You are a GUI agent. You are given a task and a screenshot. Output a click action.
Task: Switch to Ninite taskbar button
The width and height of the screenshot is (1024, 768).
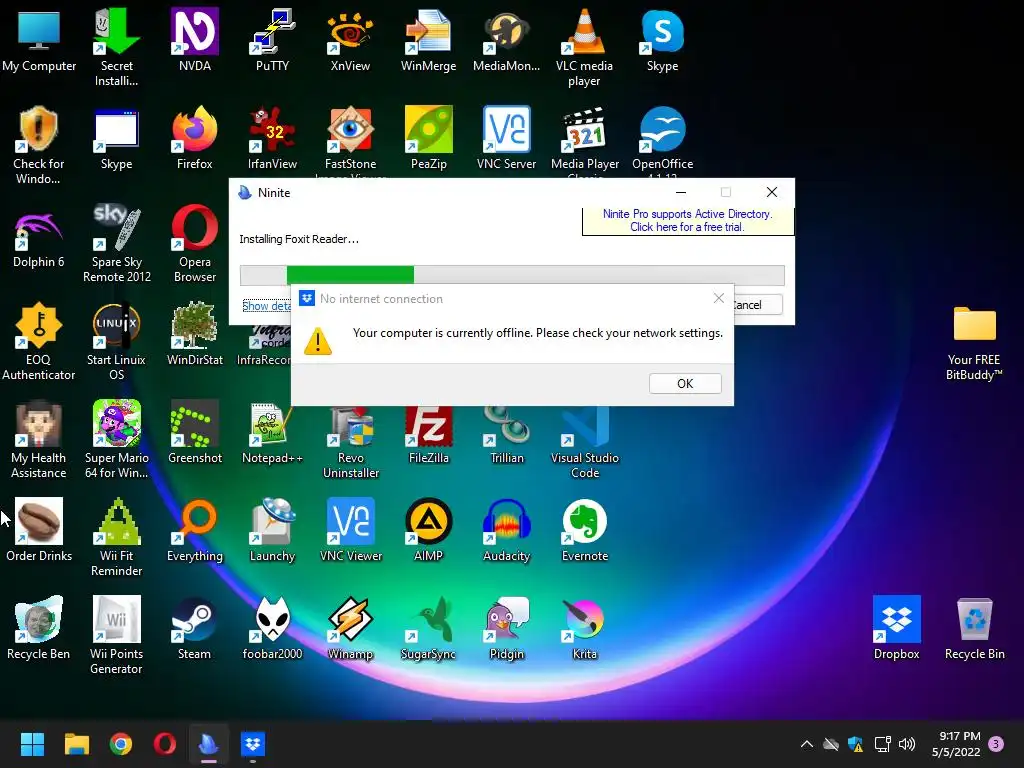pos(208,744)
